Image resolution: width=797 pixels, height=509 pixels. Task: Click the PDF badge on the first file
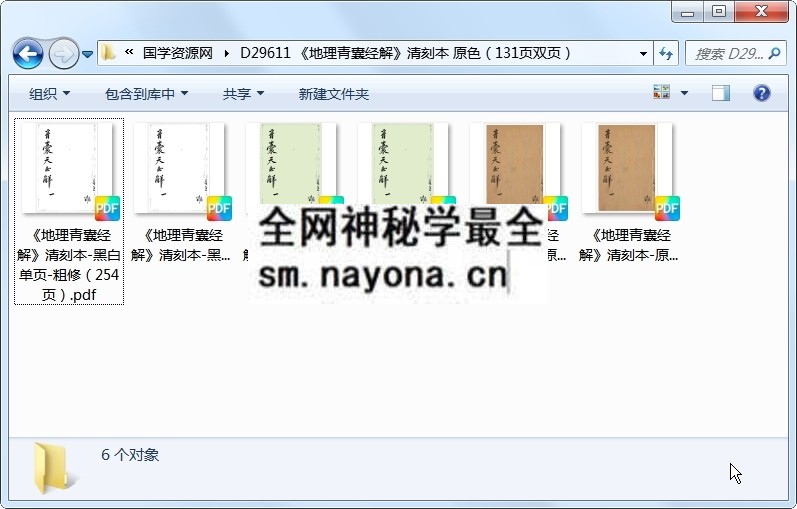tap(107, 208)
